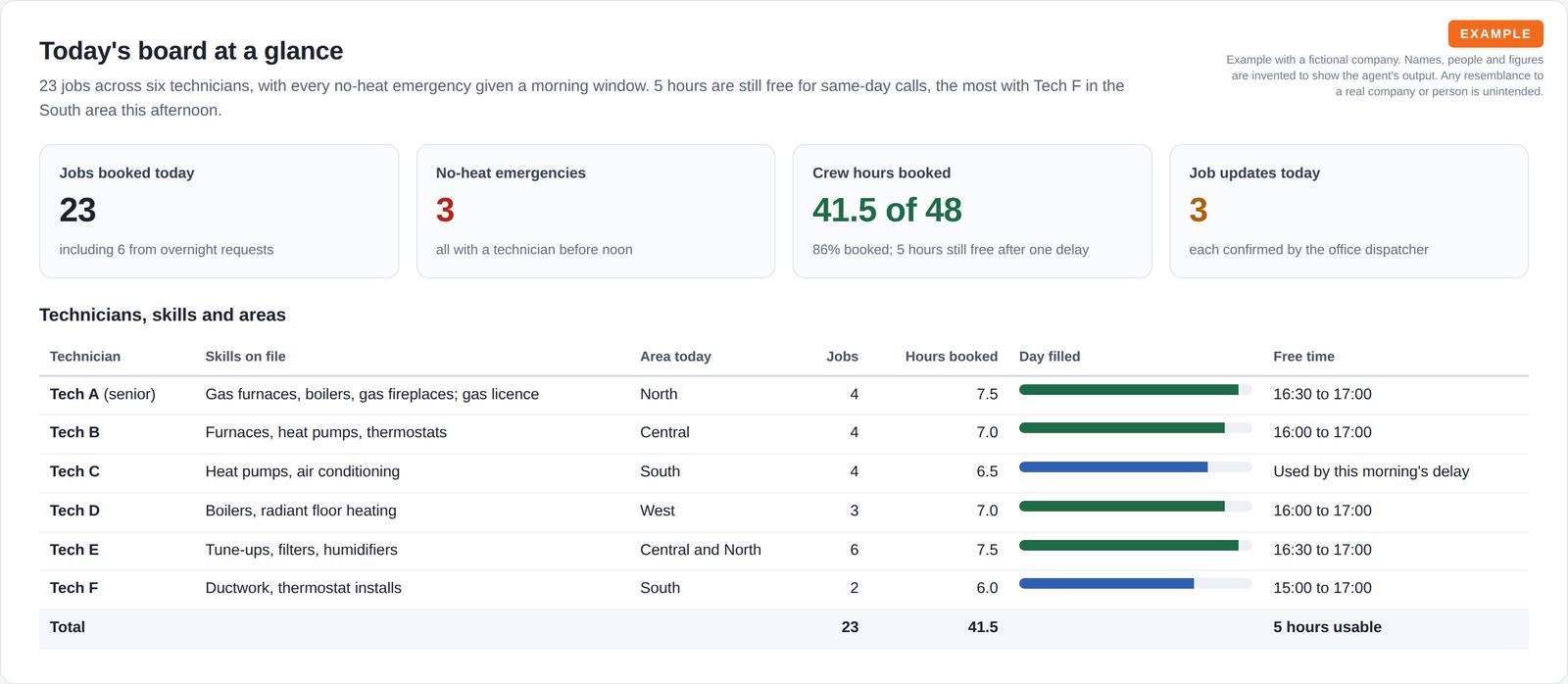Open the Job updates today card

(1348, 211)
